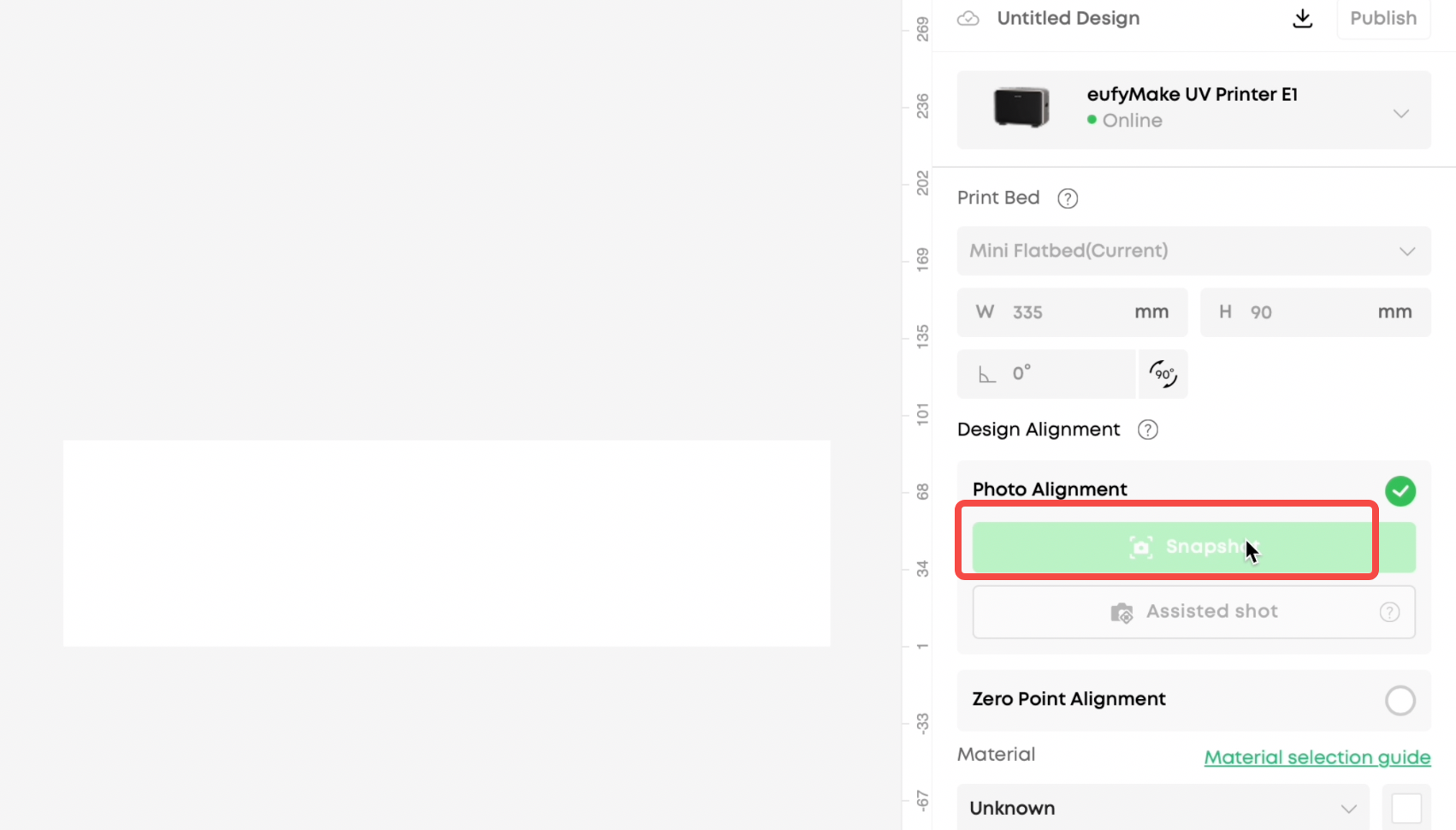Click the Publish button

click(1383, 18)
